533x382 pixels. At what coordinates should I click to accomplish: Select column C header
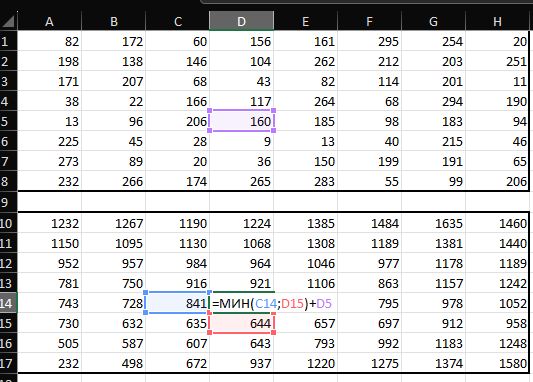(177, 21)
